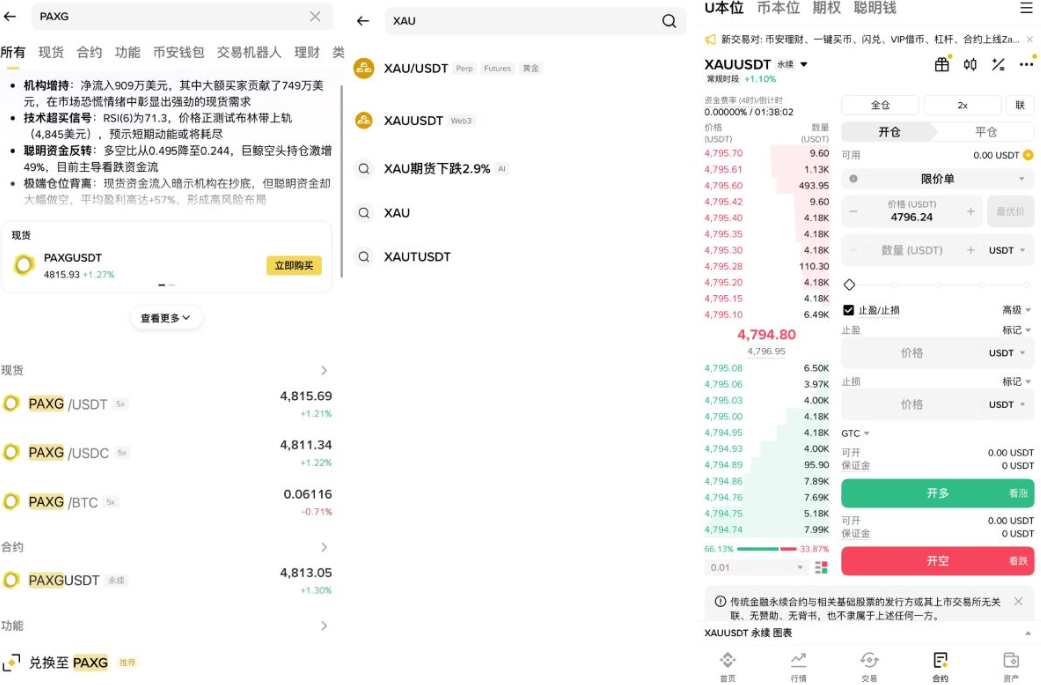Tap long/short ratio bar 66.13%
Image resolution: width=1041 pixels, height=685 pixels.
pyautogui.click(x=766, y=549)
